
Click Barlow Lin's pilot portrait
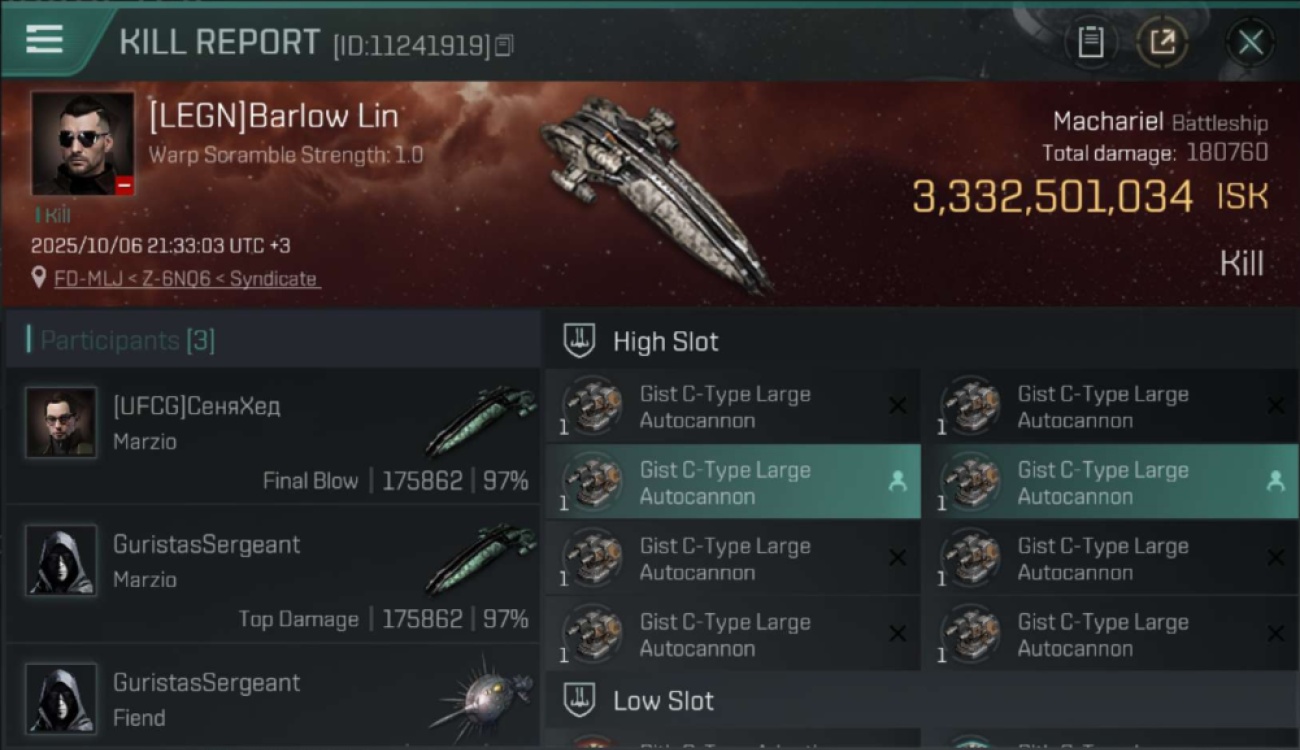(x=82, y=143)
